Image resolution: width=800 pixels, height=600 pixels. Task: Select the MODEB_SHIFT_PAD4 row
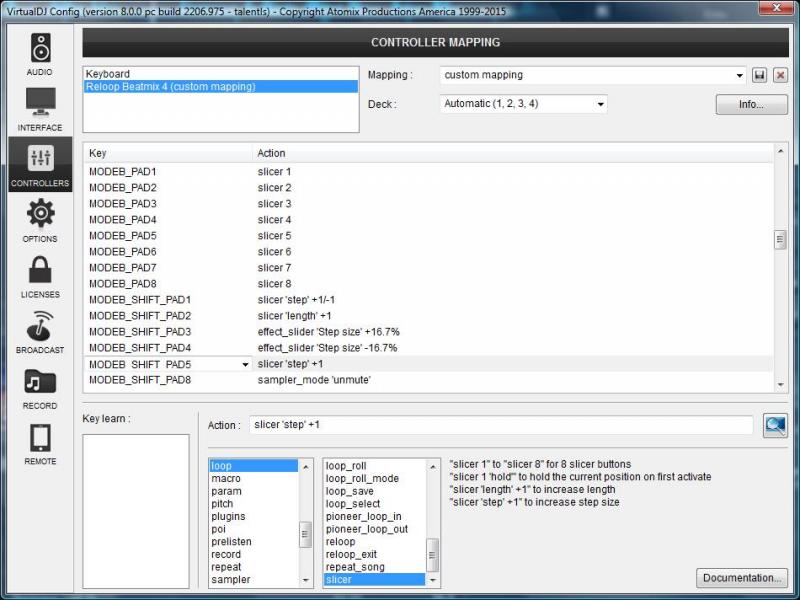point(429,348)
